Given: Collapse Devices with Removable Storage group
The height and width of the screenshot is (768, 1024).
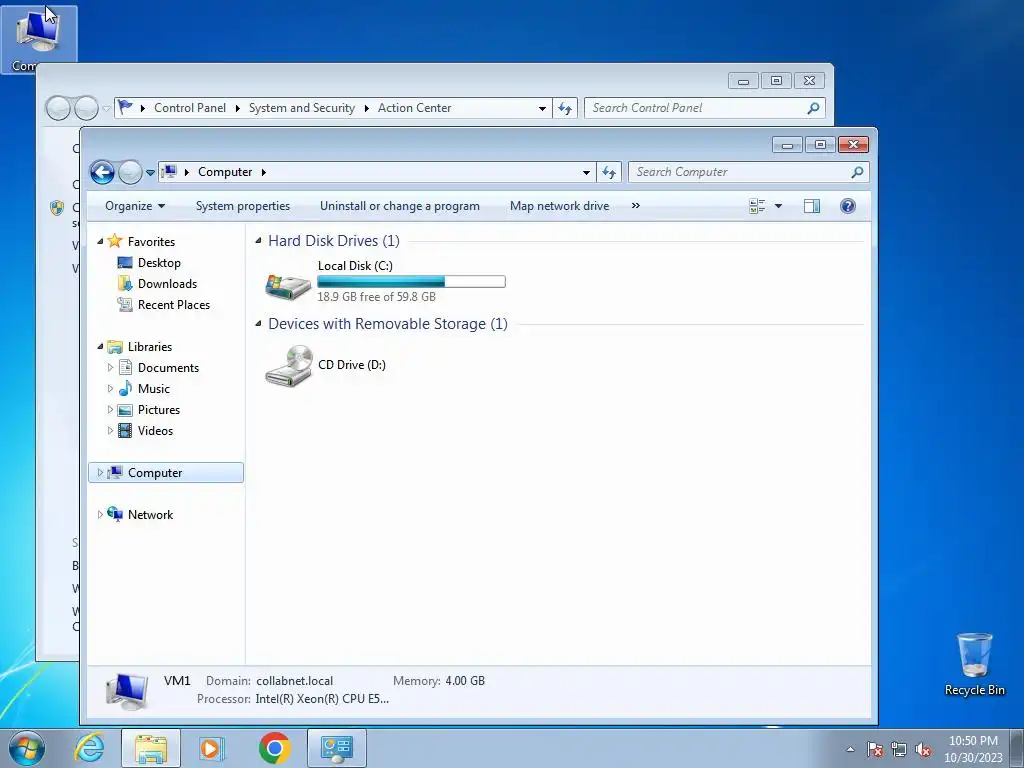Looking at the screenshot, I should (259, 324).
